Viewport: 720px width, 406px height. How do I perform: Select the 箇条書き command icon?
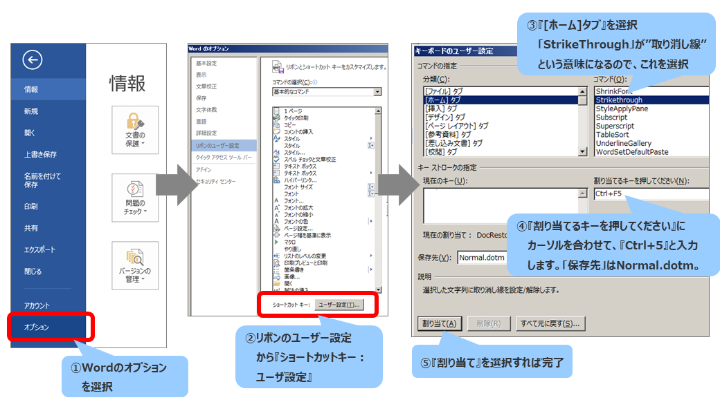(276, 270)
